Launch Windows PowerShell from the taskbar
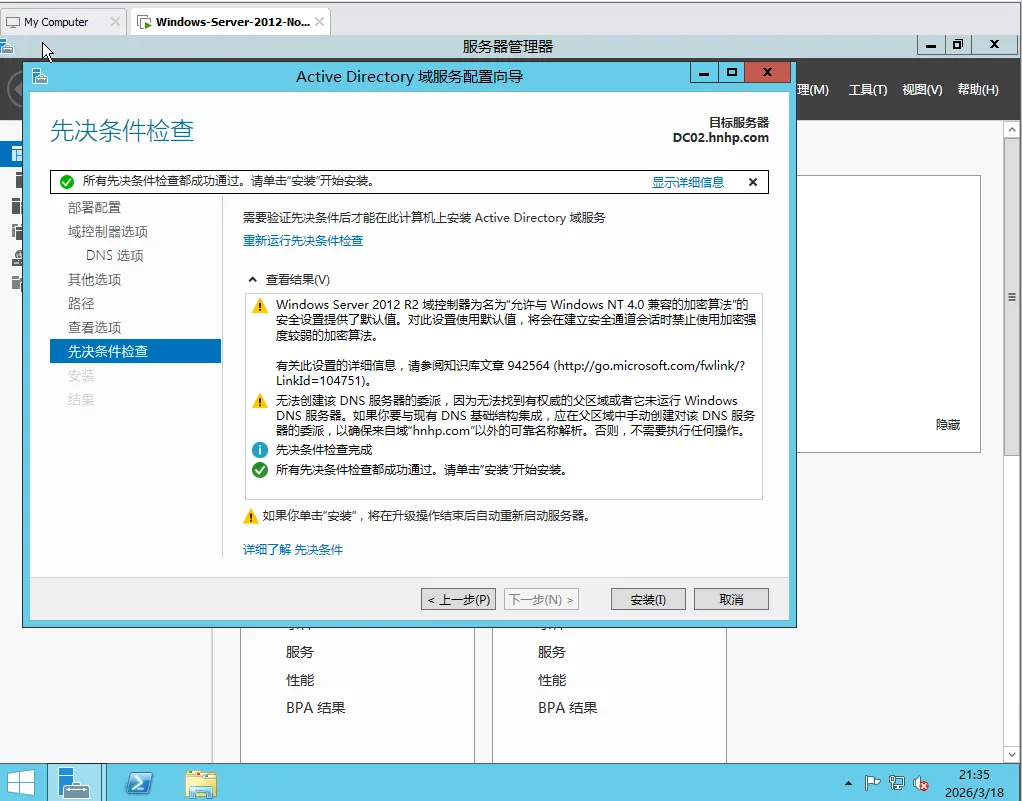The width and height of the screenshot is (1022, 801). [139, 782]
